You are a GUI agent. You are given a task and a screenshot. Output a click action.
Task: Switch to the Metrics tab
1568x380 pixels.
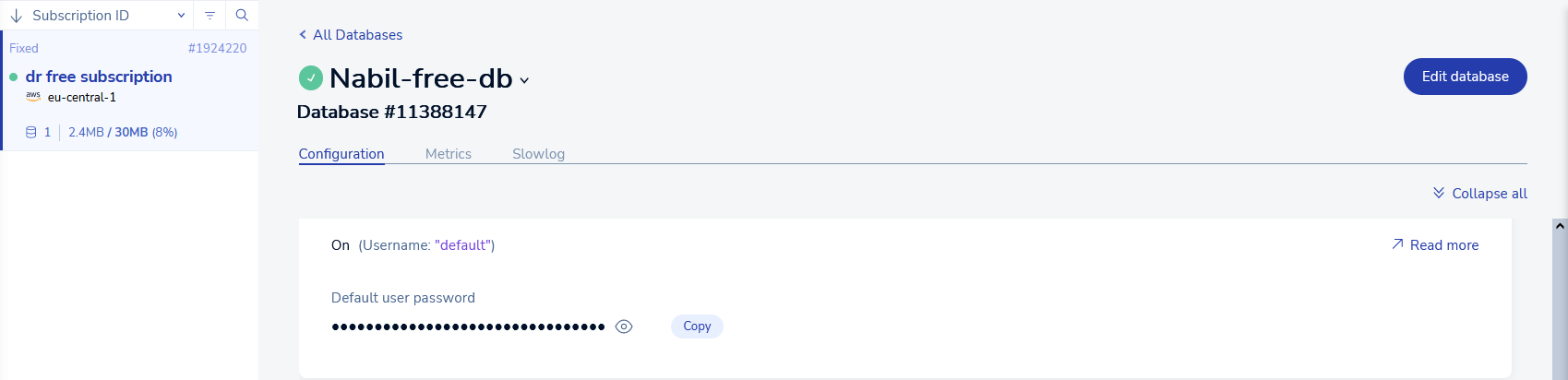click(449, 154)
